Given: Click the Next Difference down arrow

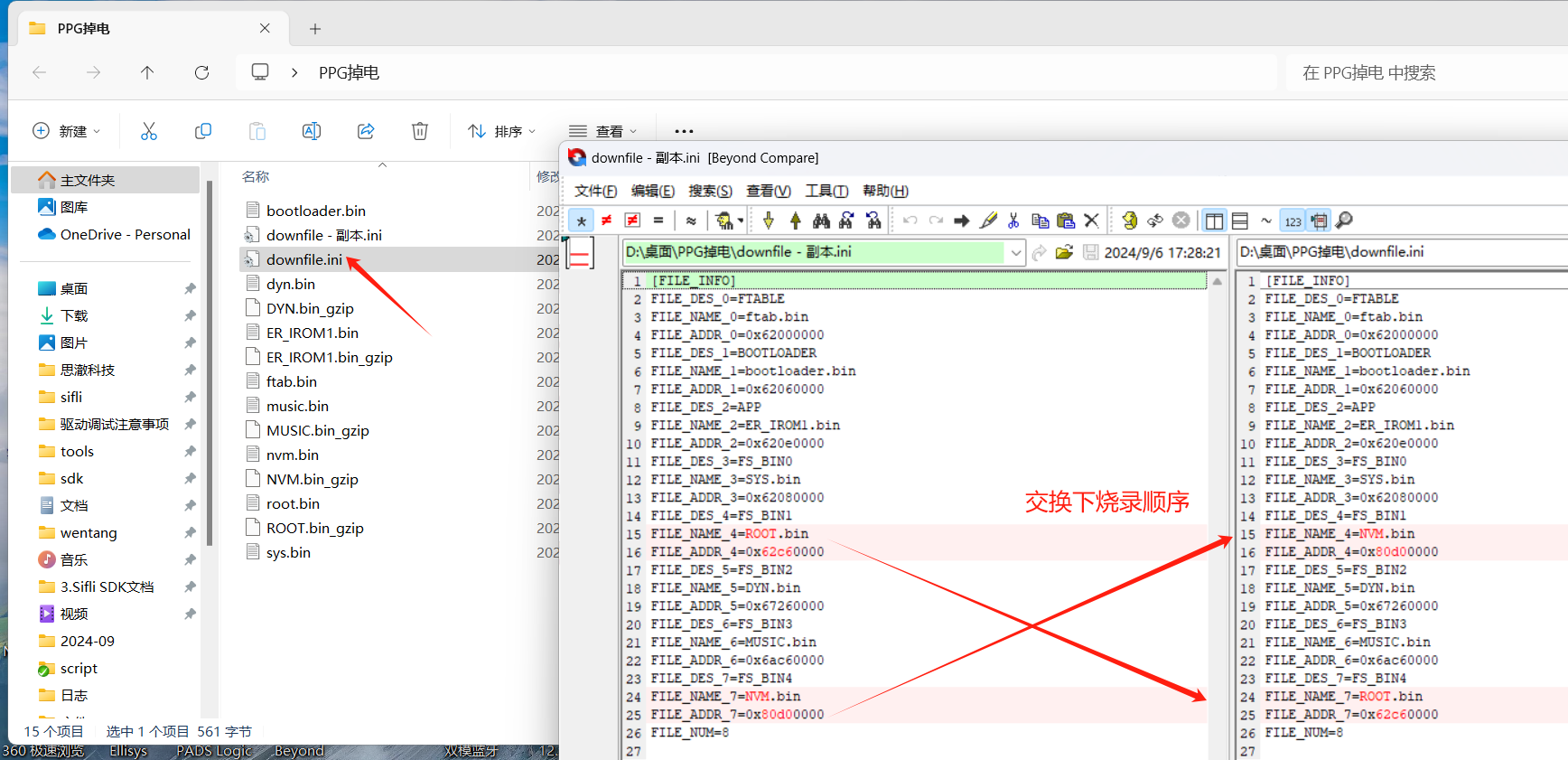Looking at the screenshot, I should click(x=769, y=220).
